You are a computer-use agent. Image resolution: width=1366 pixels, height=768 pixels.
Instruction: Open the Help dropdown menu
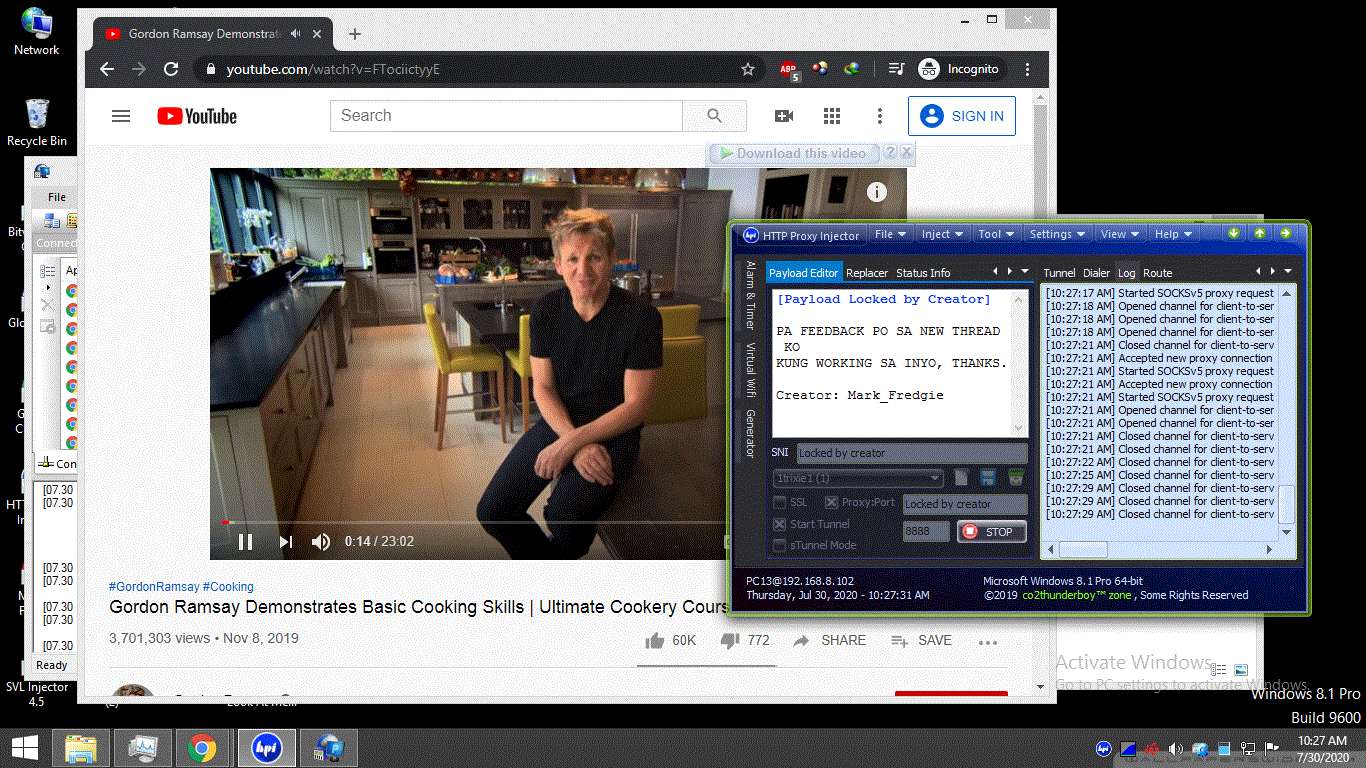pyautogui.click(x=1173, y=234)
